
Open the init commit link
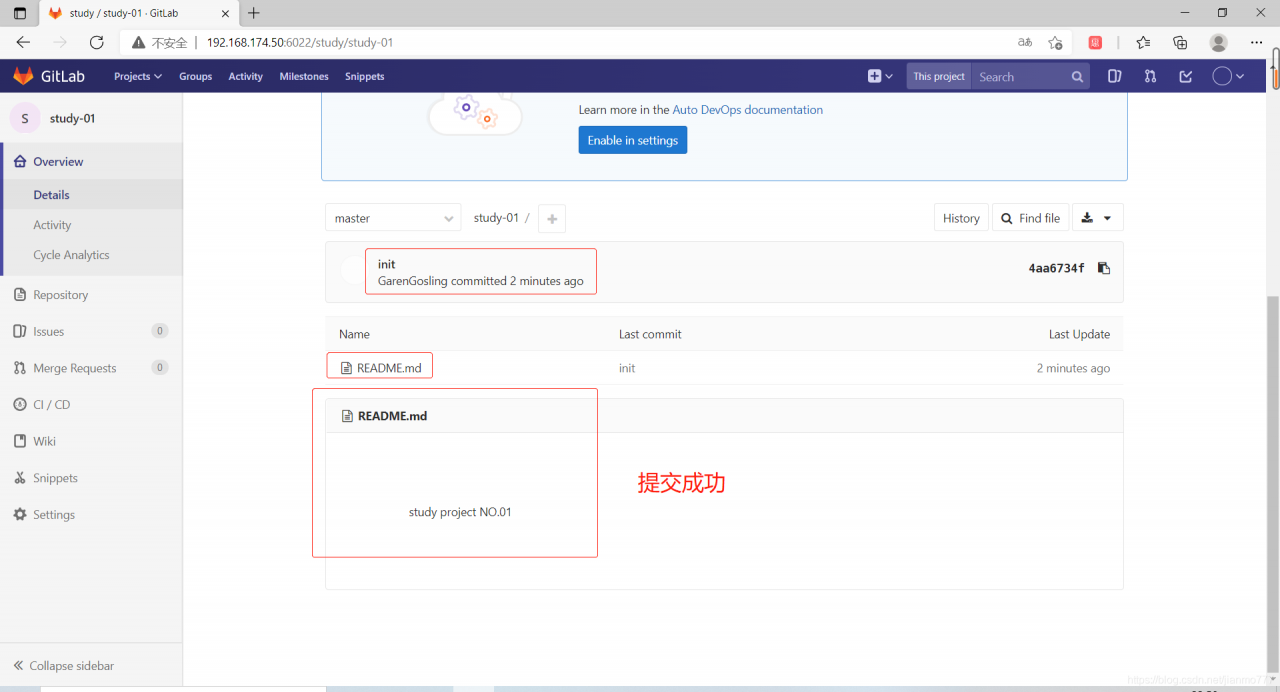[x=386, y=264]
